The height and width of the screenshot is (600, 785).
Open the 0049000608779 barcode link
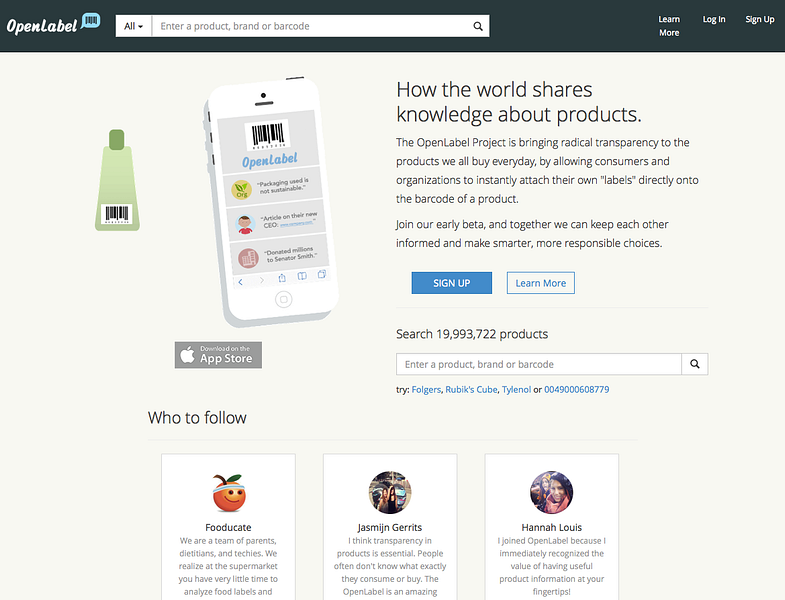pos(577,390)
